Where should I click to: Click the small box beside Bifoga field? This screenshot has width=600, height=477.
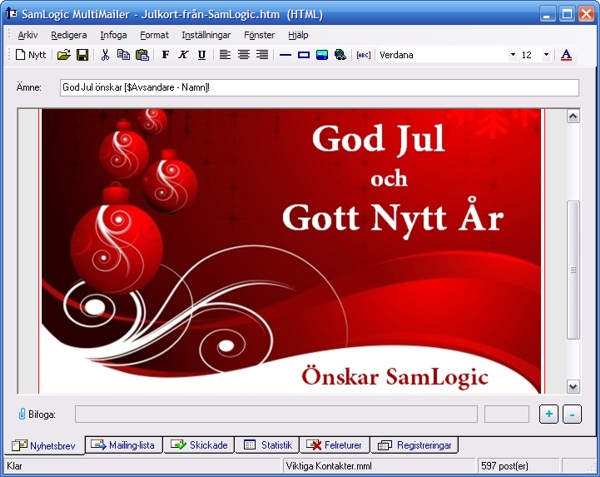point(507,414)
